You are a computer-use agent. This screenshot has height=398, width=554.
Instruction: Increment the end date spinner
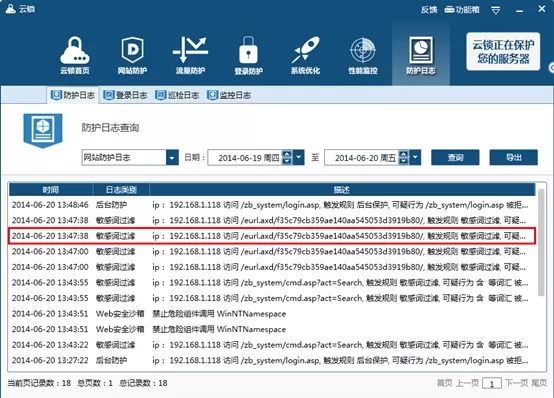pos(403,154)
